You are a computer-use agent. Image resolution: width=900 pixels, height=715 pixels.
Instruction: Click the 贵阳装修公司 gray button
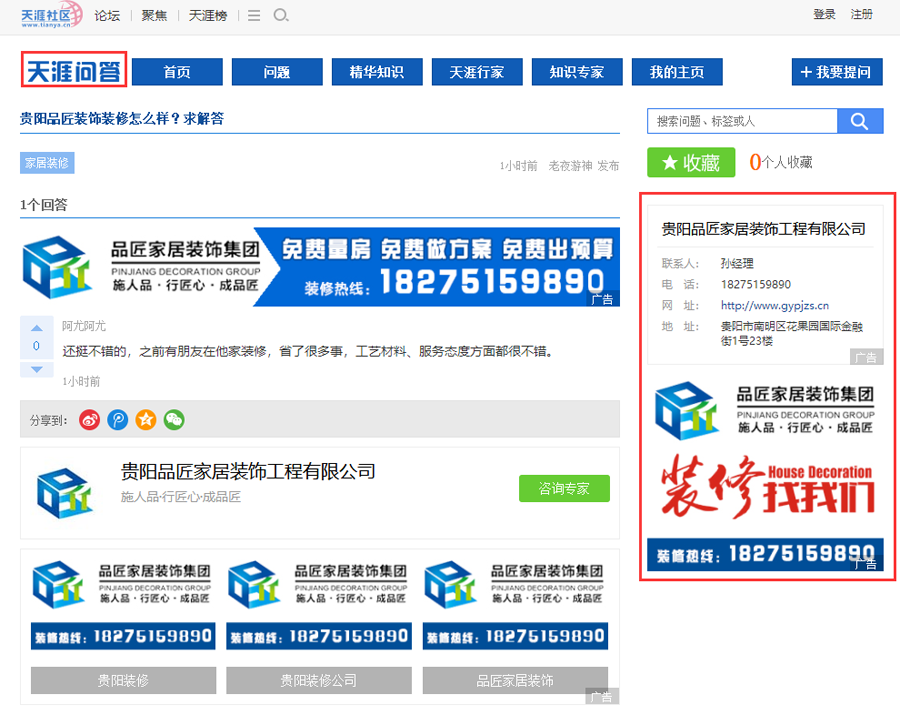(319, 681)
